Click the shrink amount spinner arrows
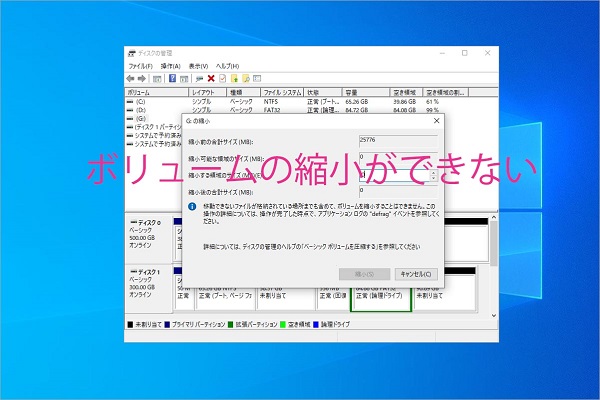The width and height of the screenshot is (600, 400). 433,175
